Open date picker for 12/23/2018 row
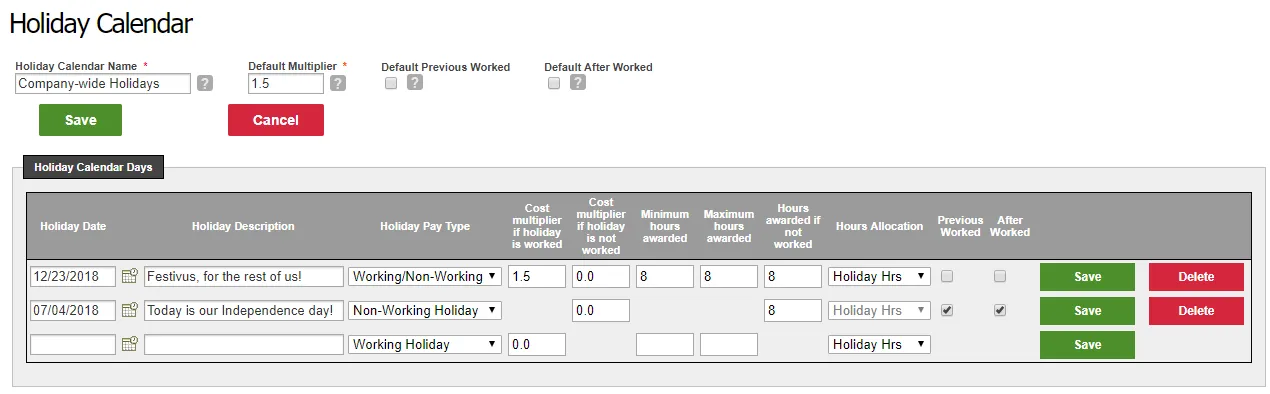 pyautogui.click(x=129, y=277)
